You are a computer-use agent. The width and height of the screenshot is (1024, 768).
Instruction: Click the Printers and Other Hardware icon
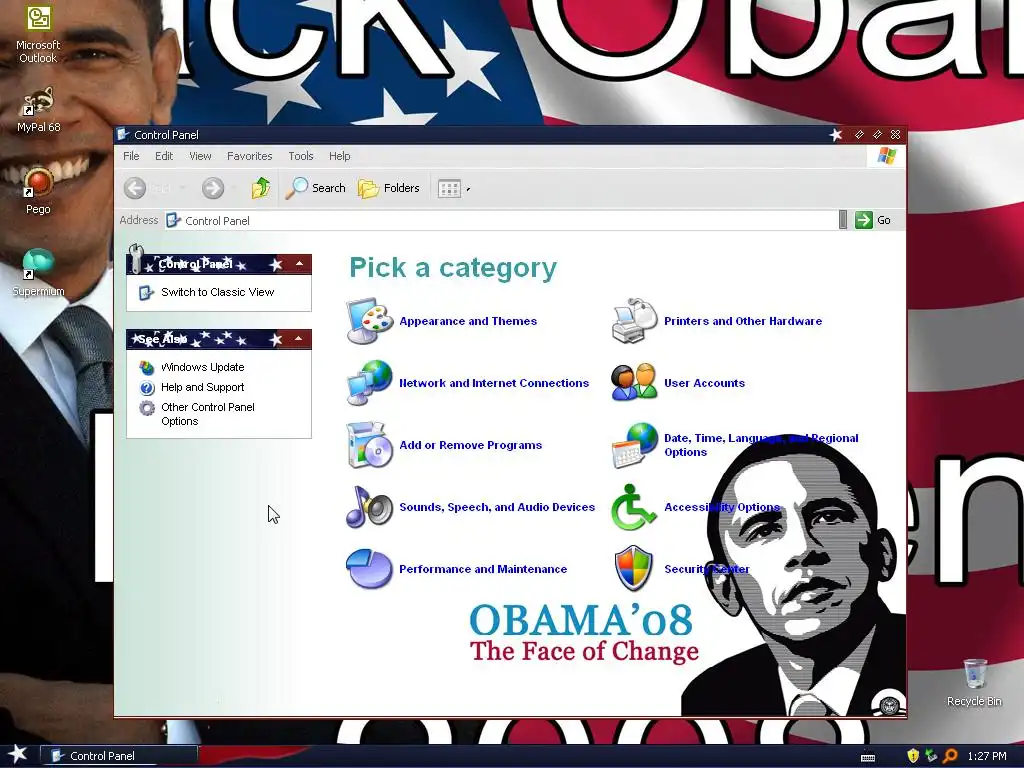click(x=634, y=321)
